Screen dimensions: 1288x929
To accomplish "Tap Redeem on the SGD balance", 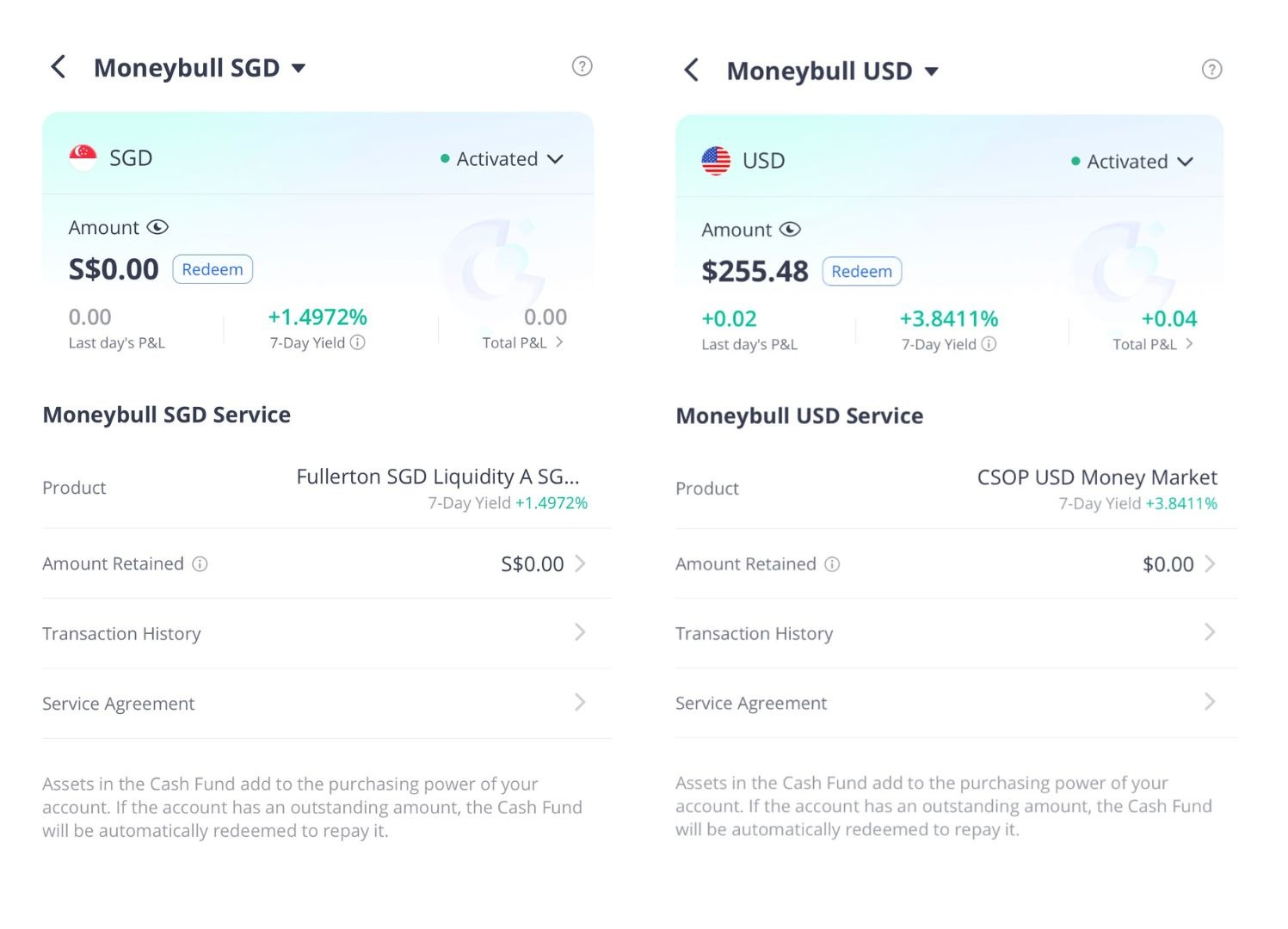I will [212, 268].
